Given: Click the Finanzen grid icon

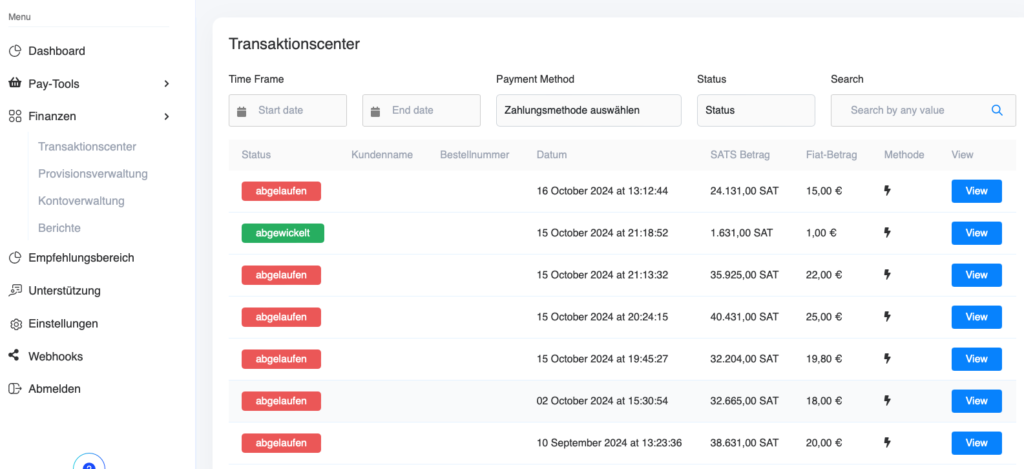Looking at the screenshot, I should coord(15,116).
